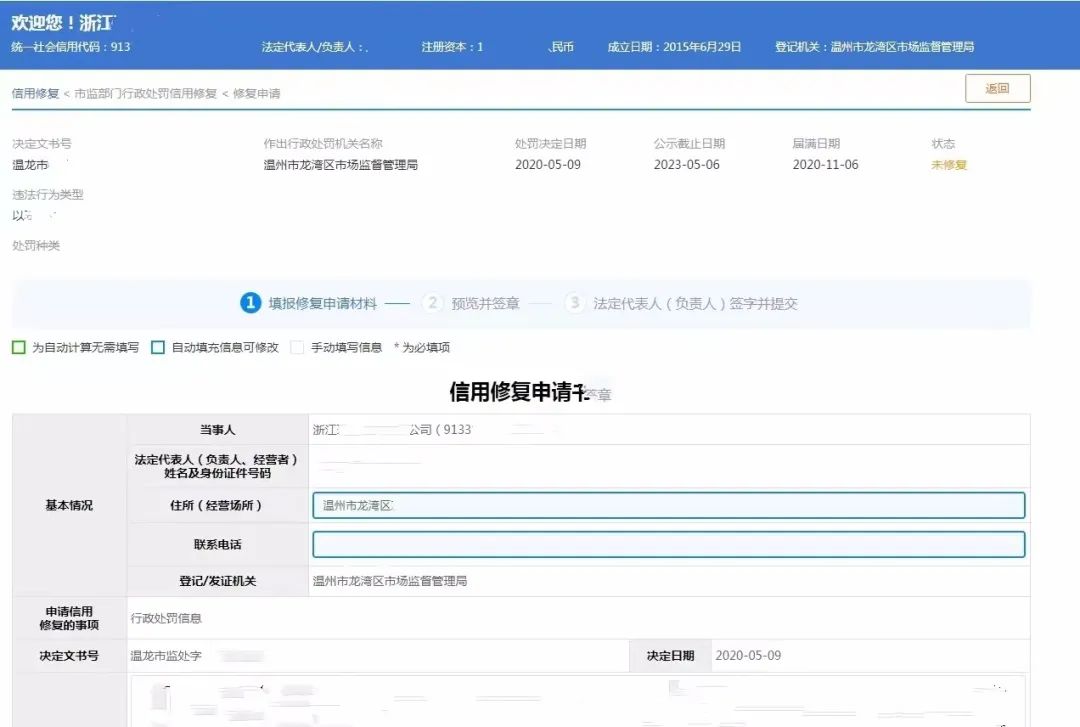Image resolution: width=1080 pixels, height=727 pixels.
Task: Click the 返回 button
Action: (x=997, y=88)
